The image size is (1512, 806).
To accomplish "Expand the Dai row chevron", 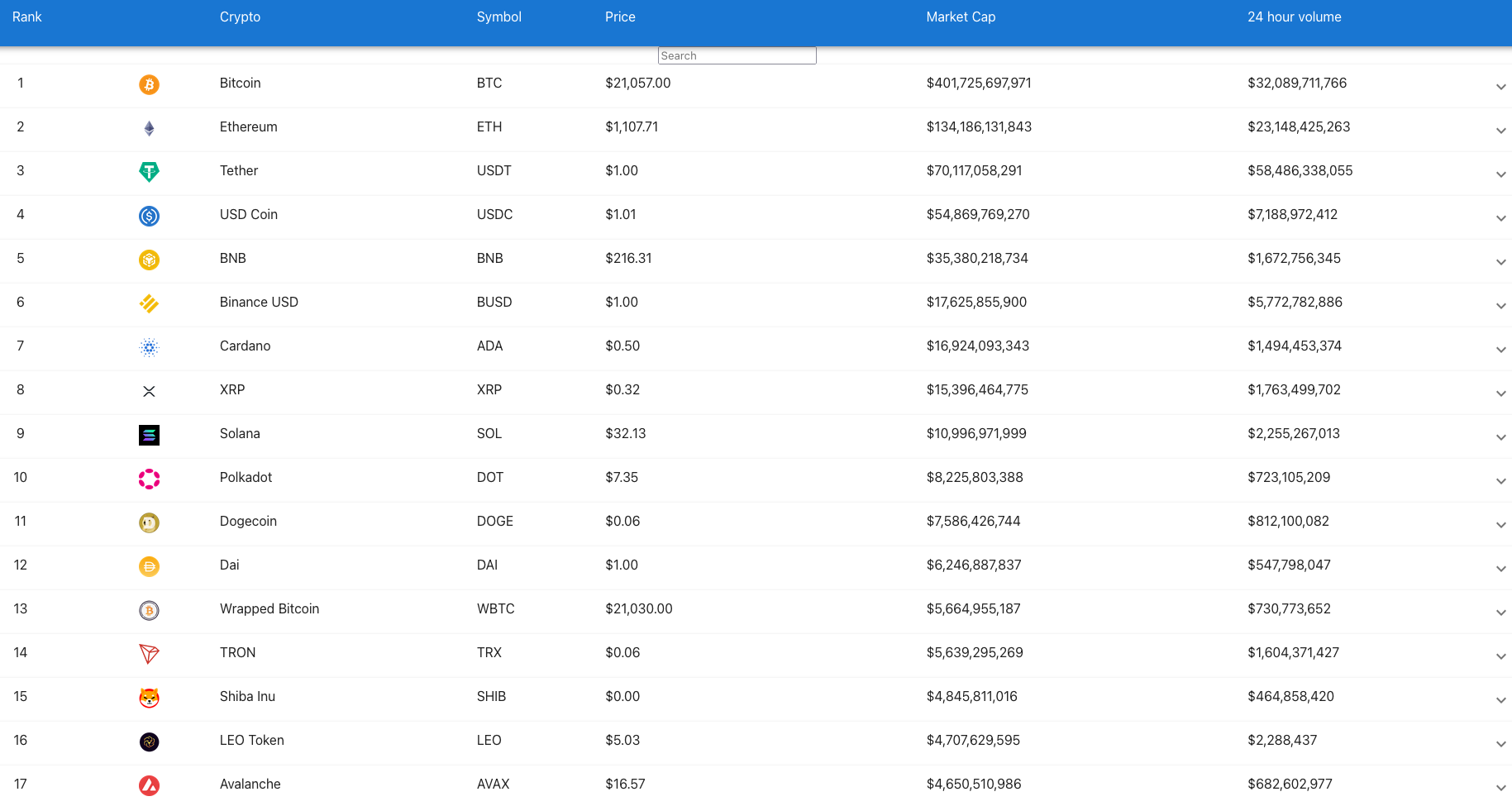I will coord(1500,569).
